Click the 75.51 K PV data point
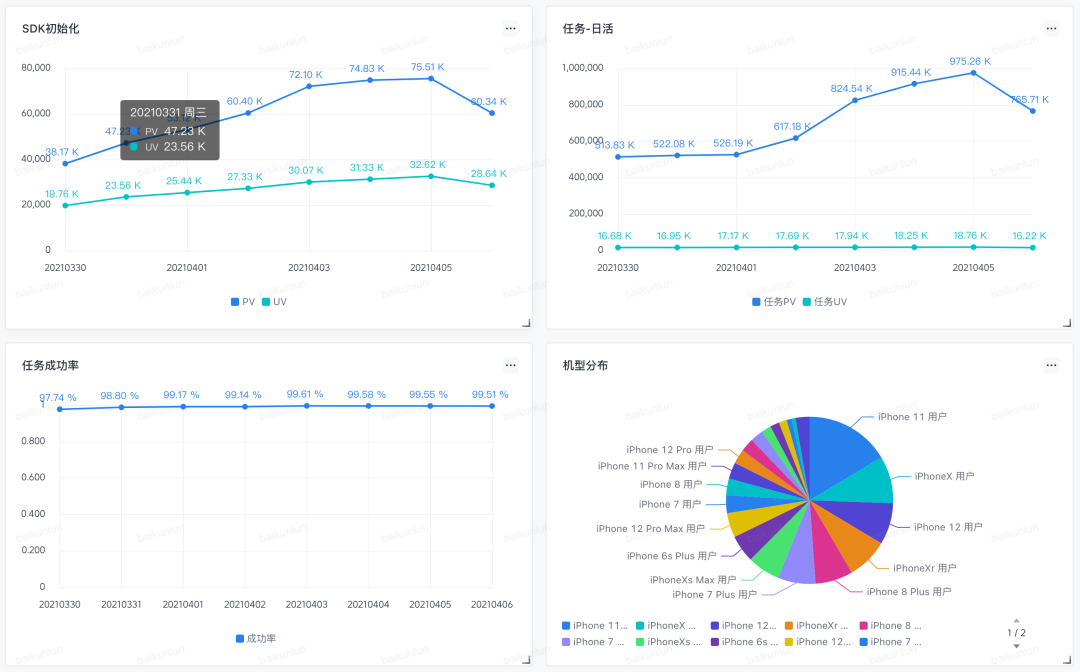 point(431,78)
